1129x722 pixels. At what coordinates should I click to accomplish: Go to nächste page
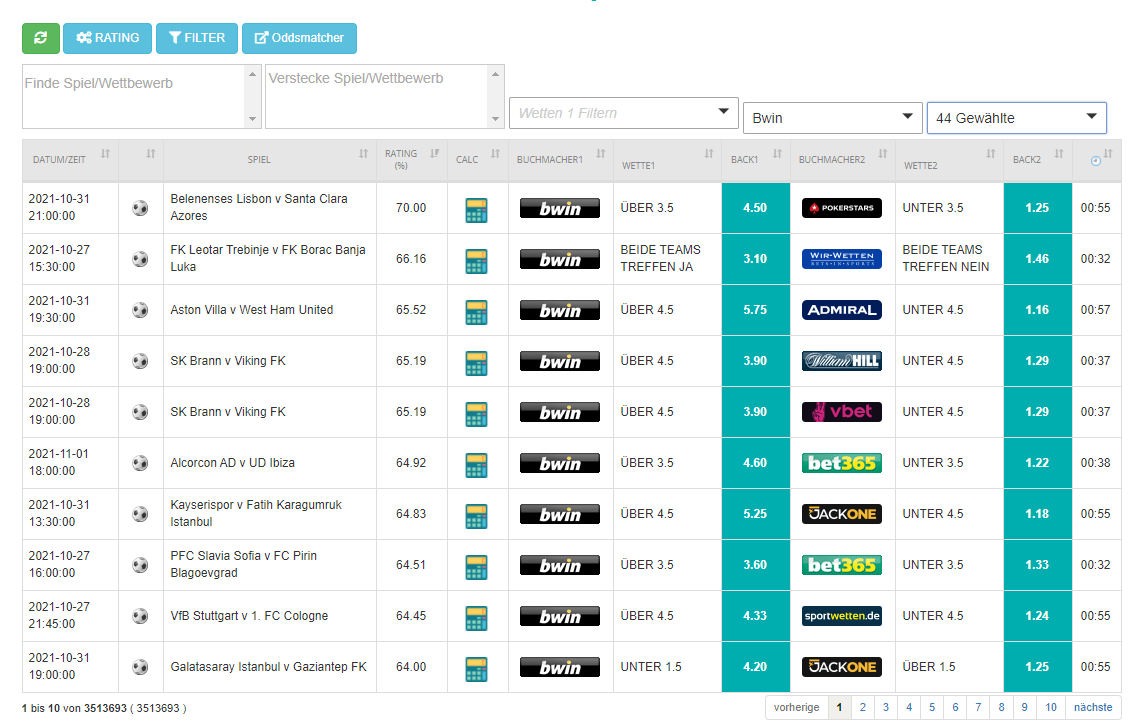point(1093,708)
